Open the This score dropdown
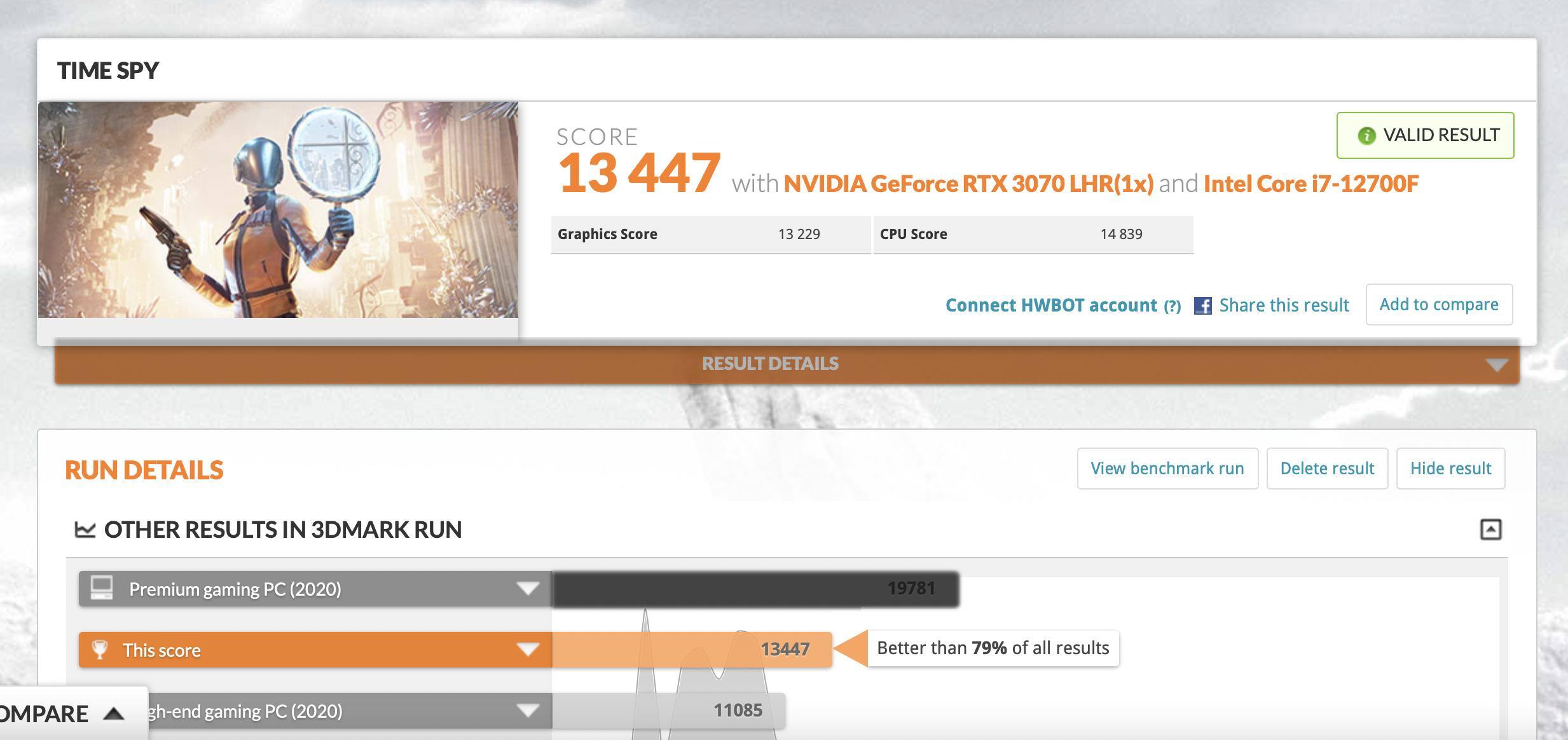 tap(527, 650)
